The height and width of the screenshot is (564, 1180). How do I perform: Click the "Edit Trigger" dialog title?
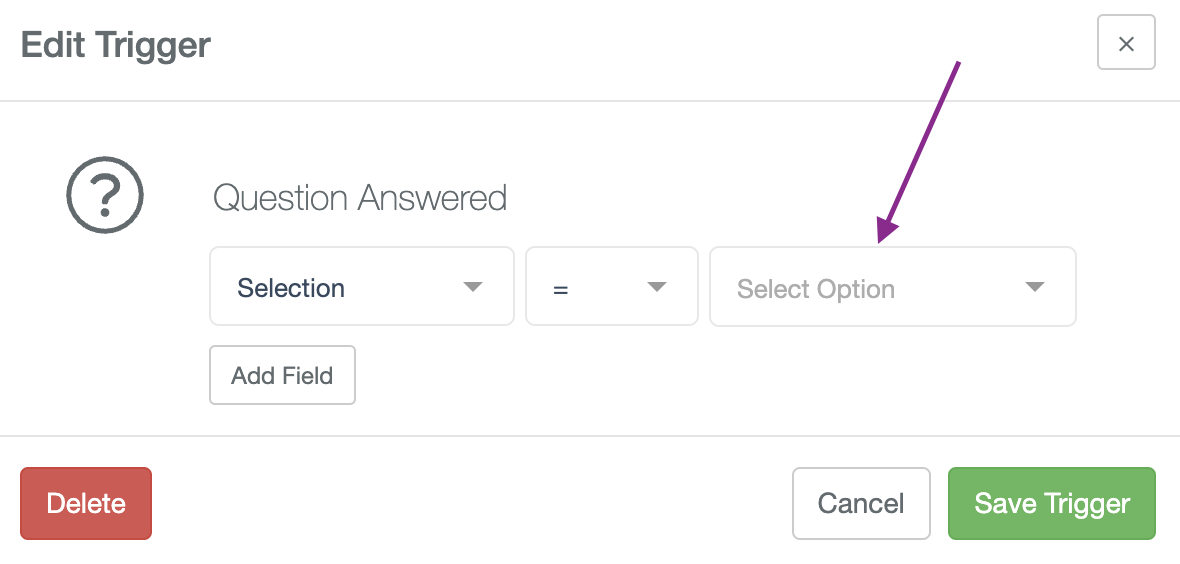click(116, 45)
